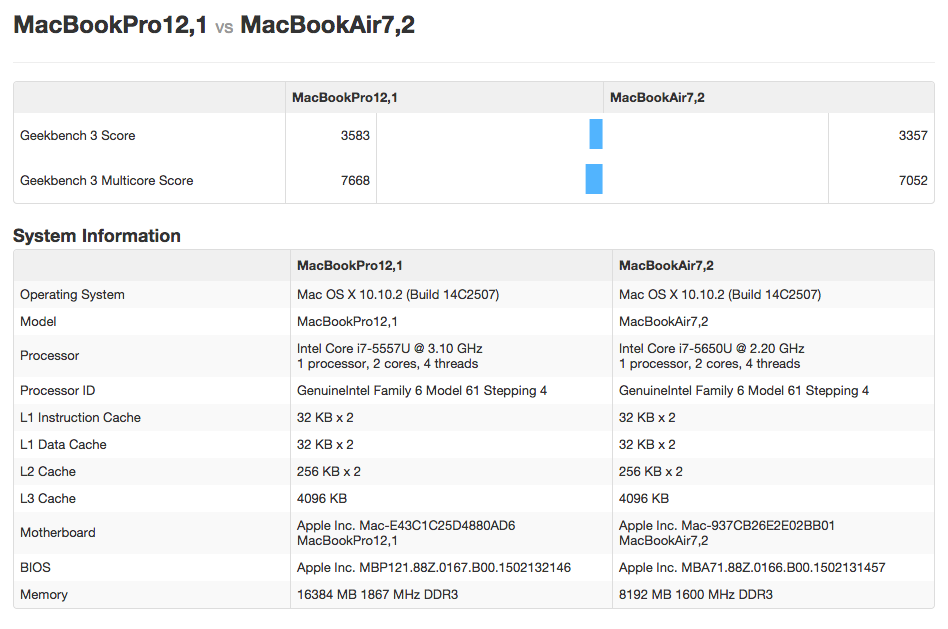Click MacBookAir L1 Data Cache 32 KB x 2
The image size is (948, 629).
coord(647,445)
